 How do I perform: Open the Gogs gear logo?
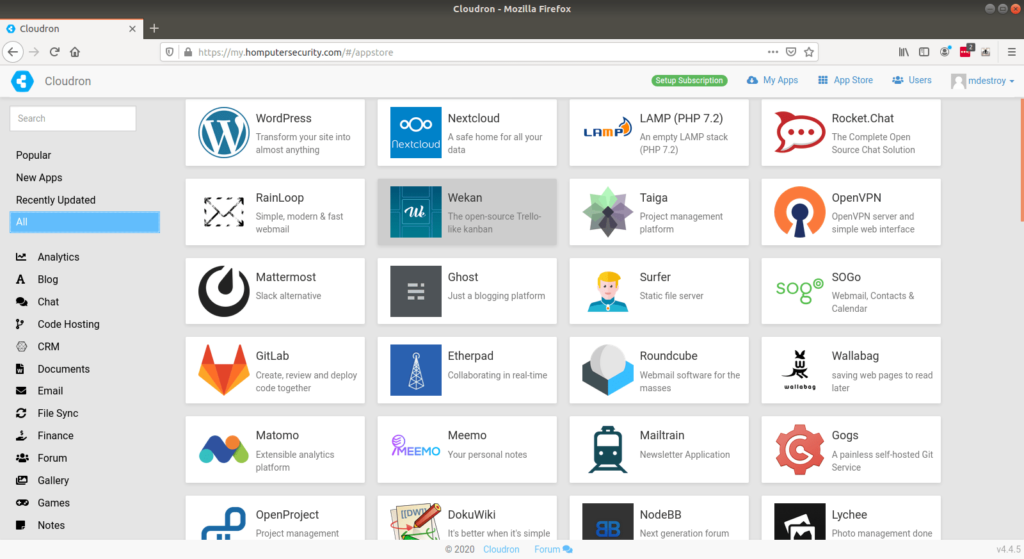point(799,450)
